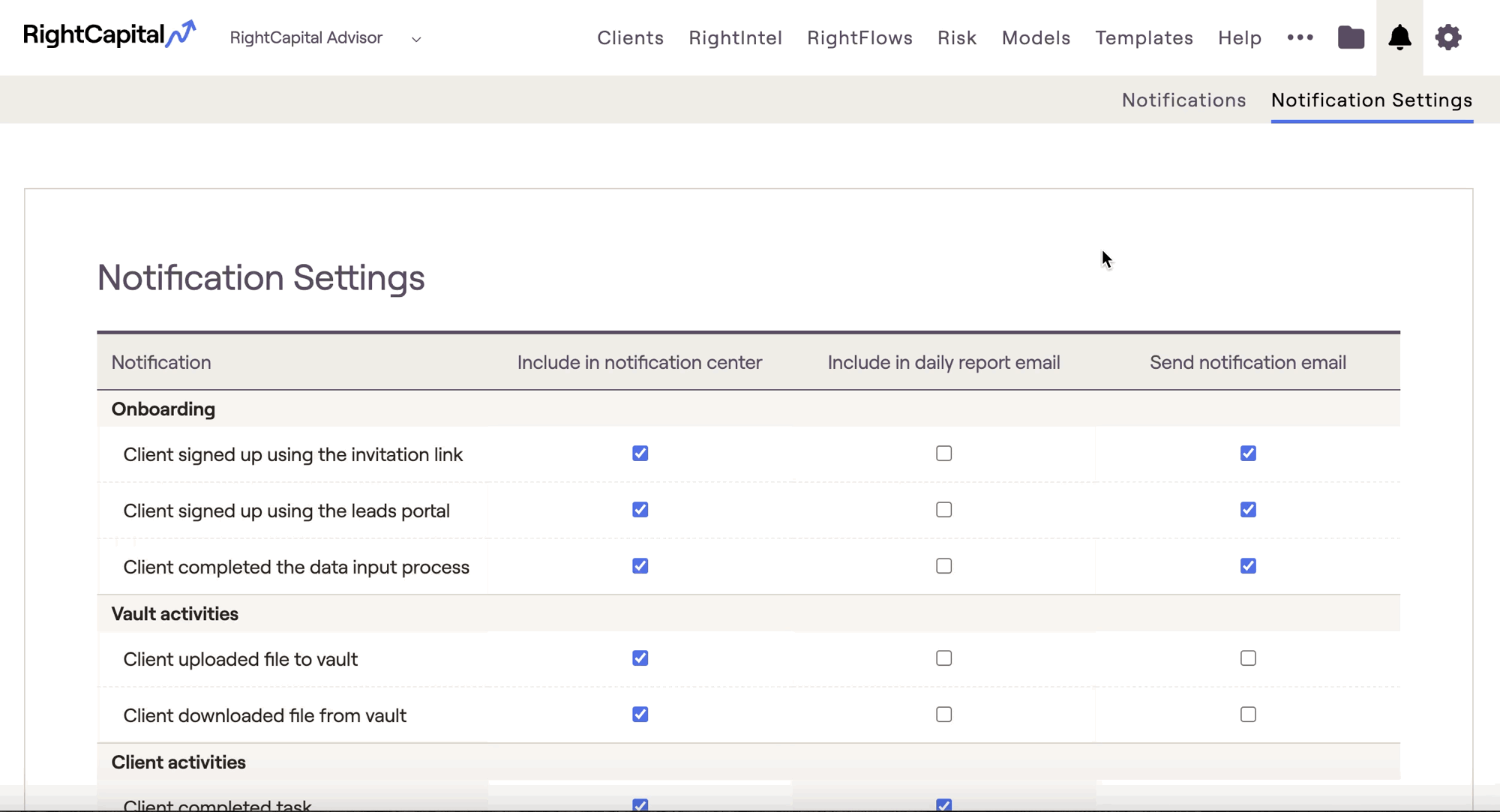This screenshot has height=812, width=1500.
Task: Check daily report for file downloaded from vault
Action: tap(943, 715)
